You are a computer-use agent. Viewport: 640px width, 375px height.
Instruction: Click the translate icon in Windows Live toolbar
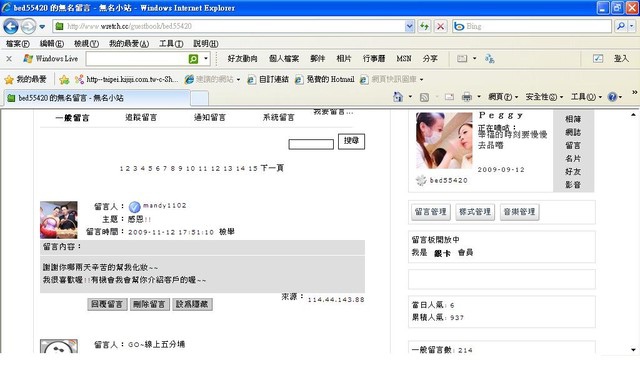click(490, 59)
